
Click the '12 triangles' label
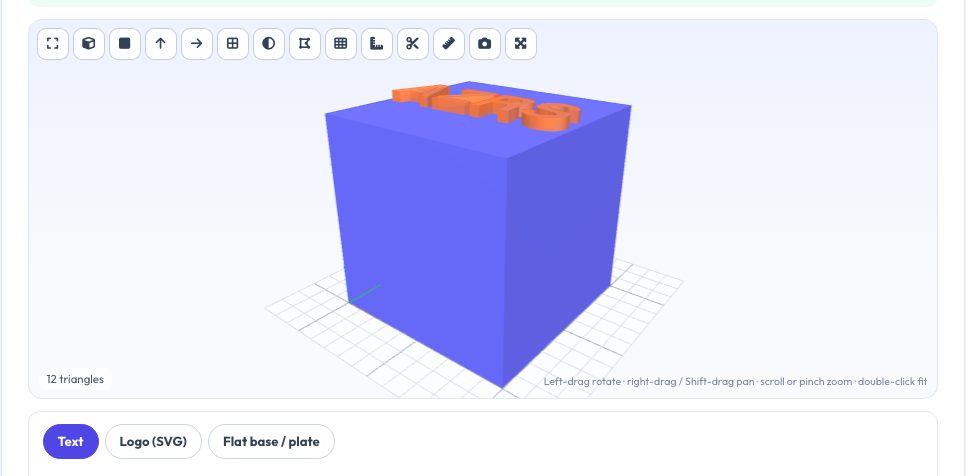coord(75,379)
